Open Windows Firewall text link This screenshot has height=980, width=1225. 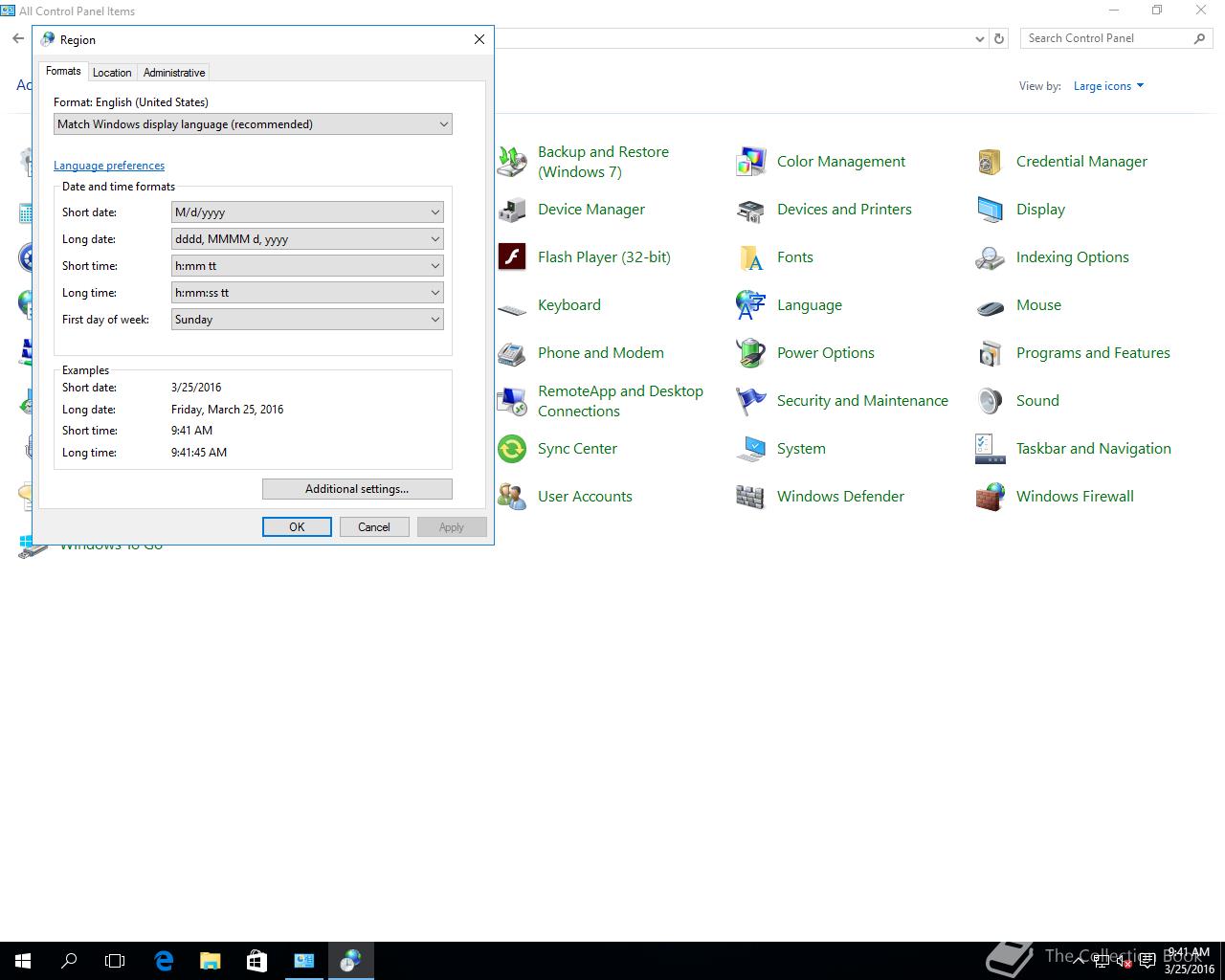click(x=1075, y=497)
